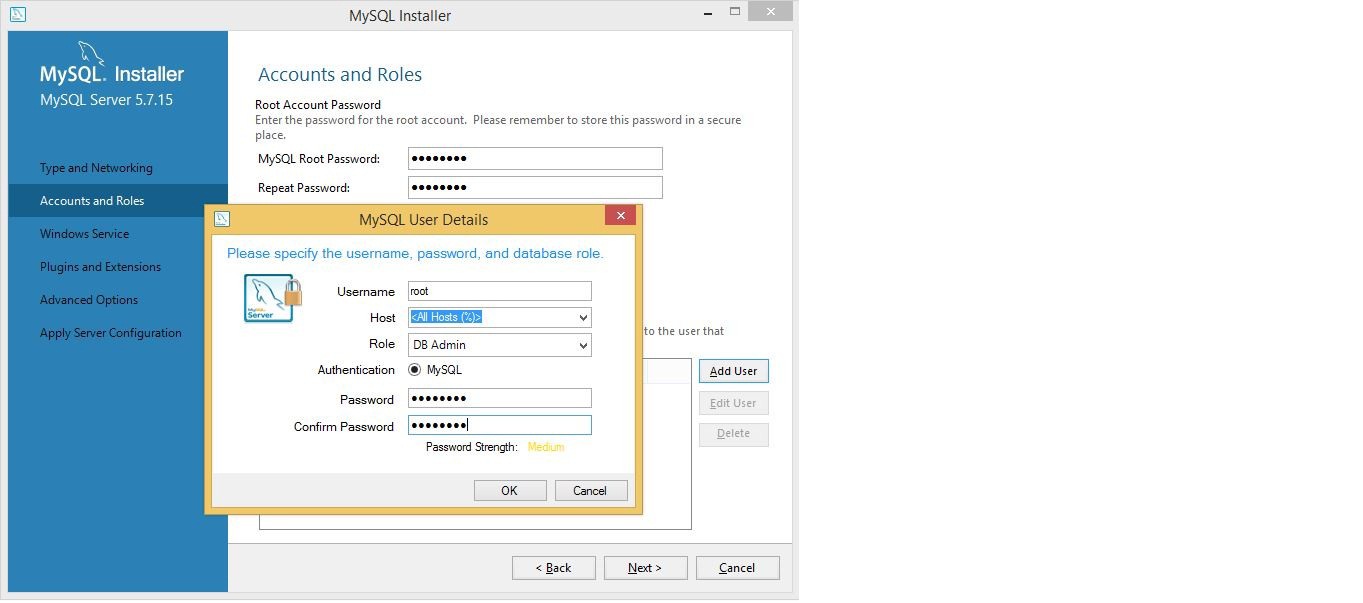The height and width of the screenshot is (603, 1363).
Task: Go to Type and Networking step
Action: tap(96, 168)
